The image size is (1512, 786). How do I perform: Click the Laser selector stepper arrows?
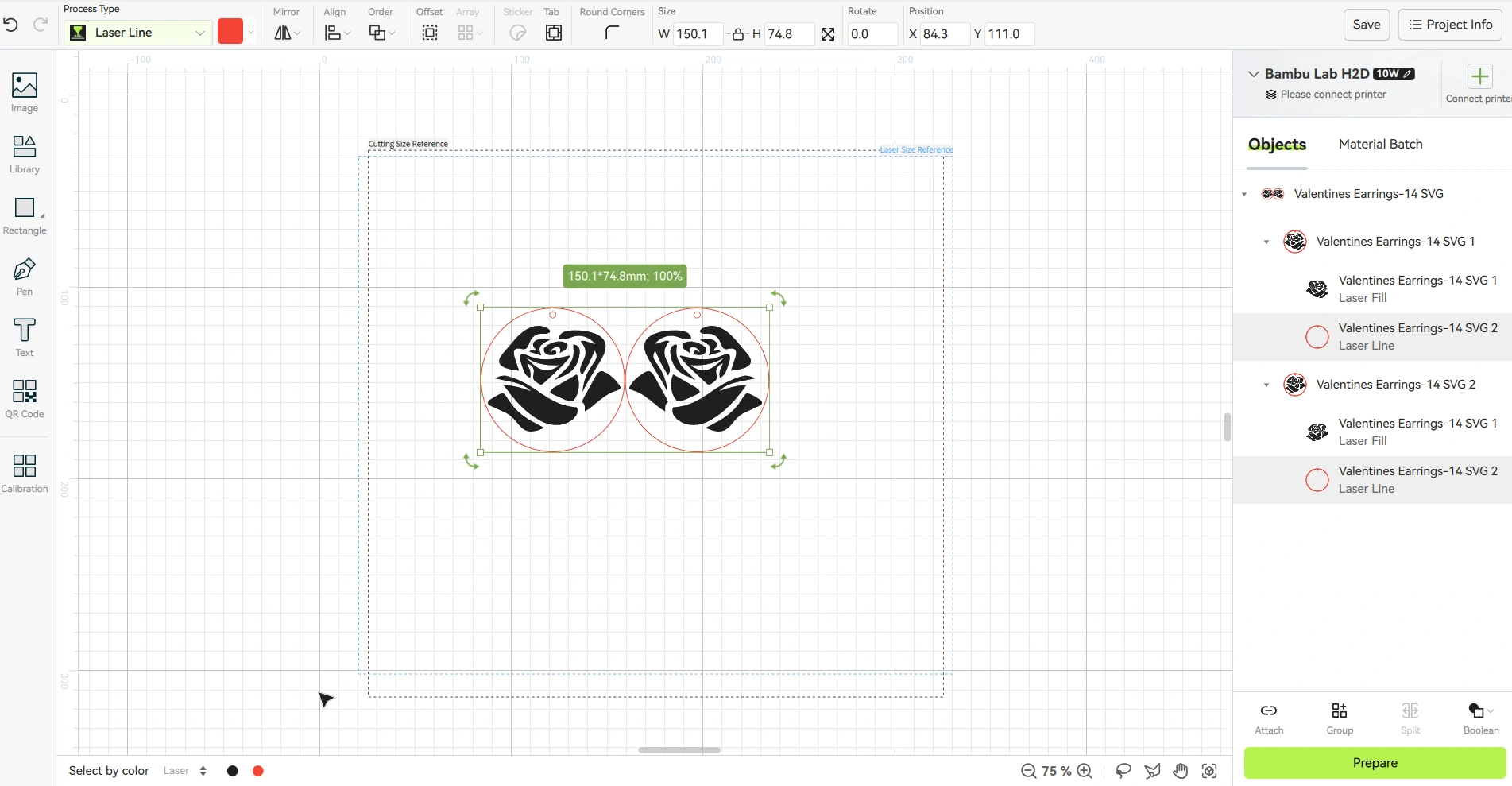[x=203, y=771]
